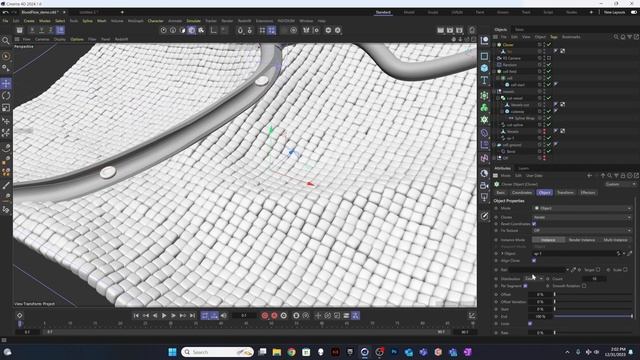Expand the Object link field arrow
The image size is (640, 360).
click(502, 253)
